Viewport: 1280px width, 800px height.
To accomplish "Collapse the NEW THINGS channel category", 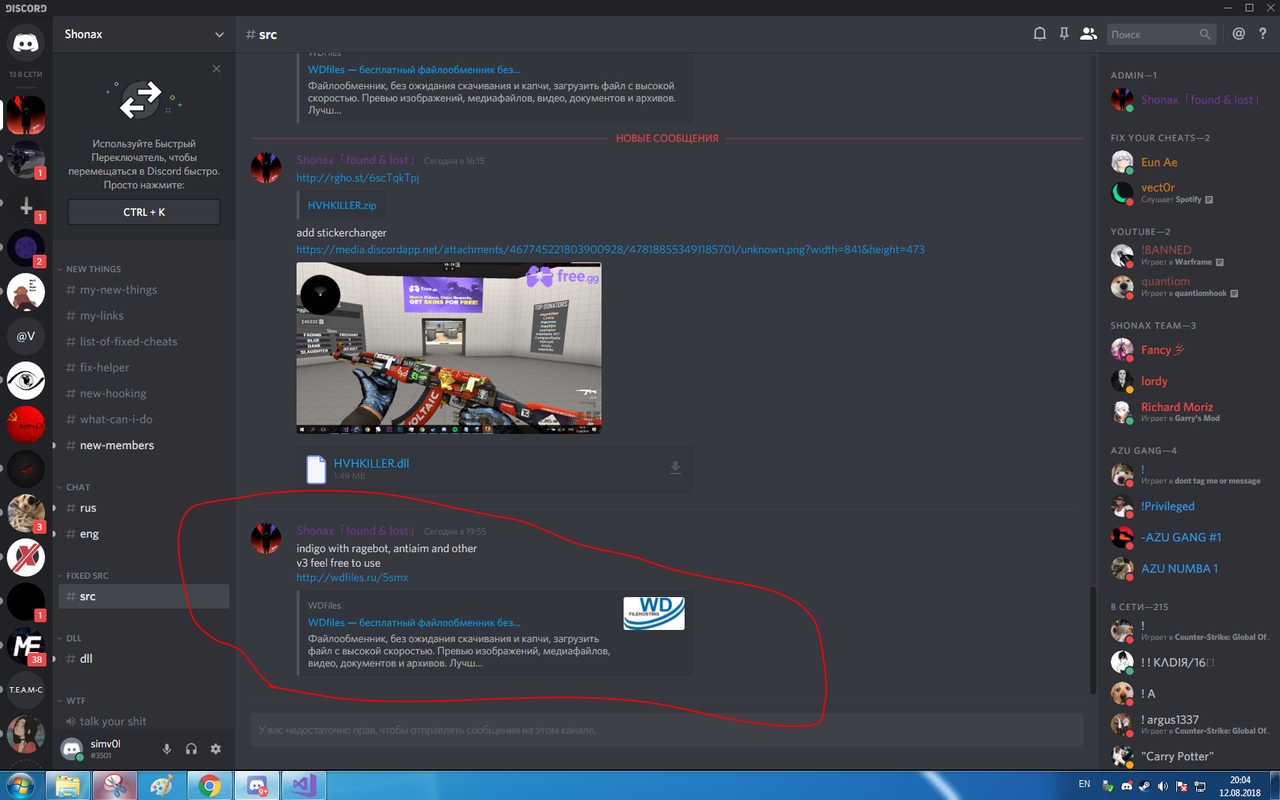I will 92,269.
